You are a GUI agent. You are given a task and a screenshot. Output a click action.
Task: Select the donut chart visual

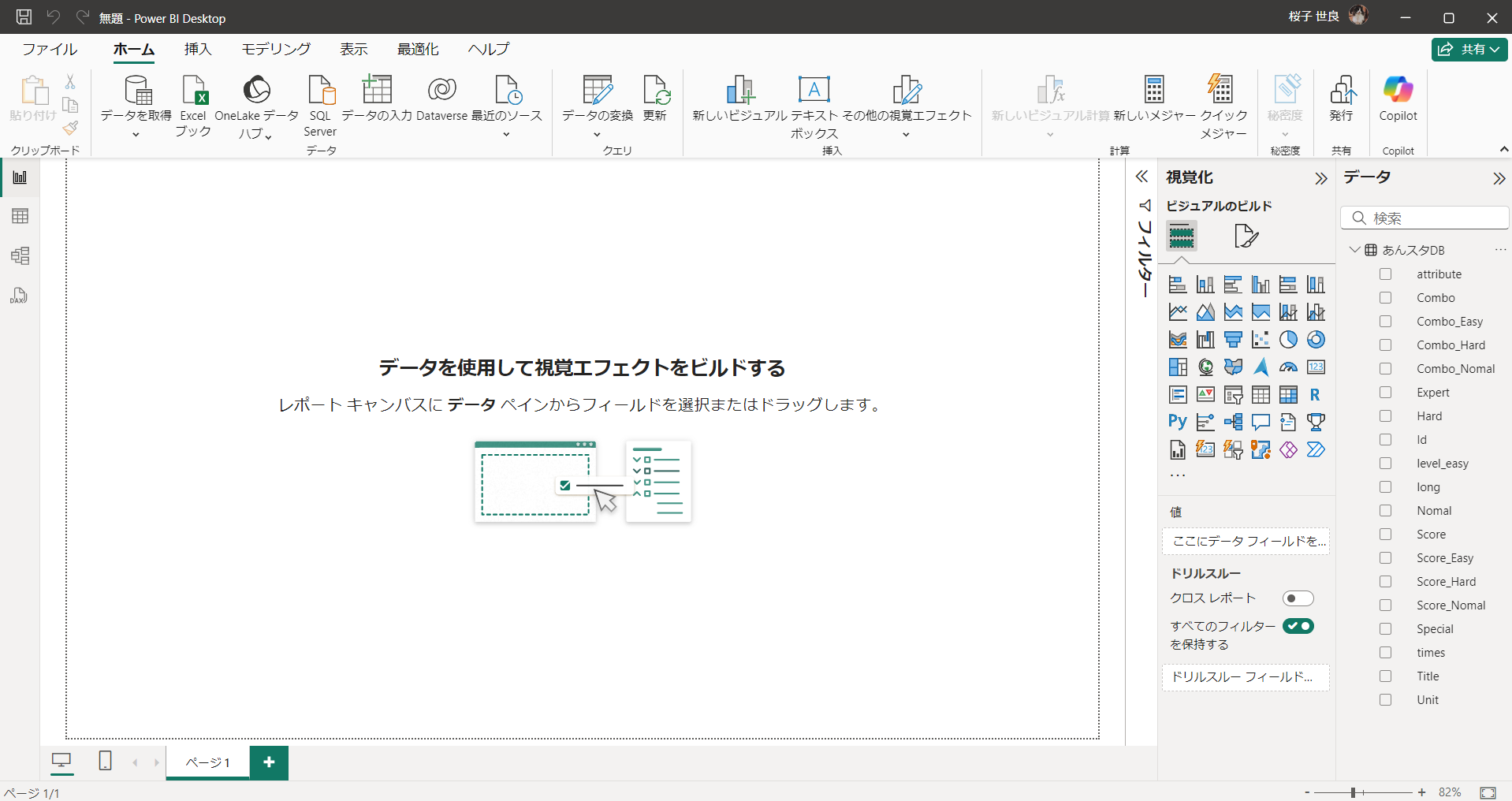tap(1316, 339)
